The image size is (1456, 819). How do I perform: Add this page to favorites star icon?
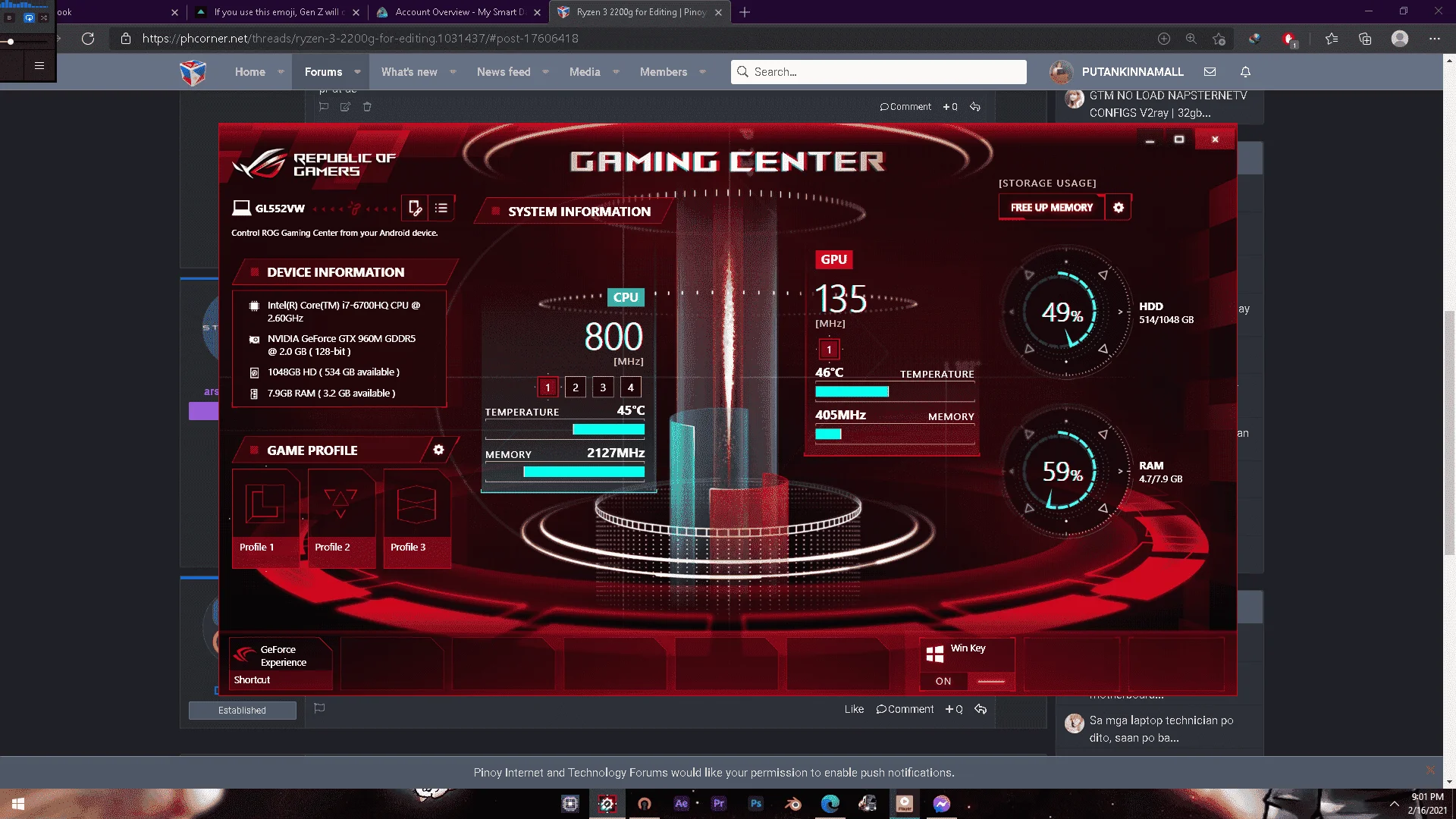(x=1219, y=38)
